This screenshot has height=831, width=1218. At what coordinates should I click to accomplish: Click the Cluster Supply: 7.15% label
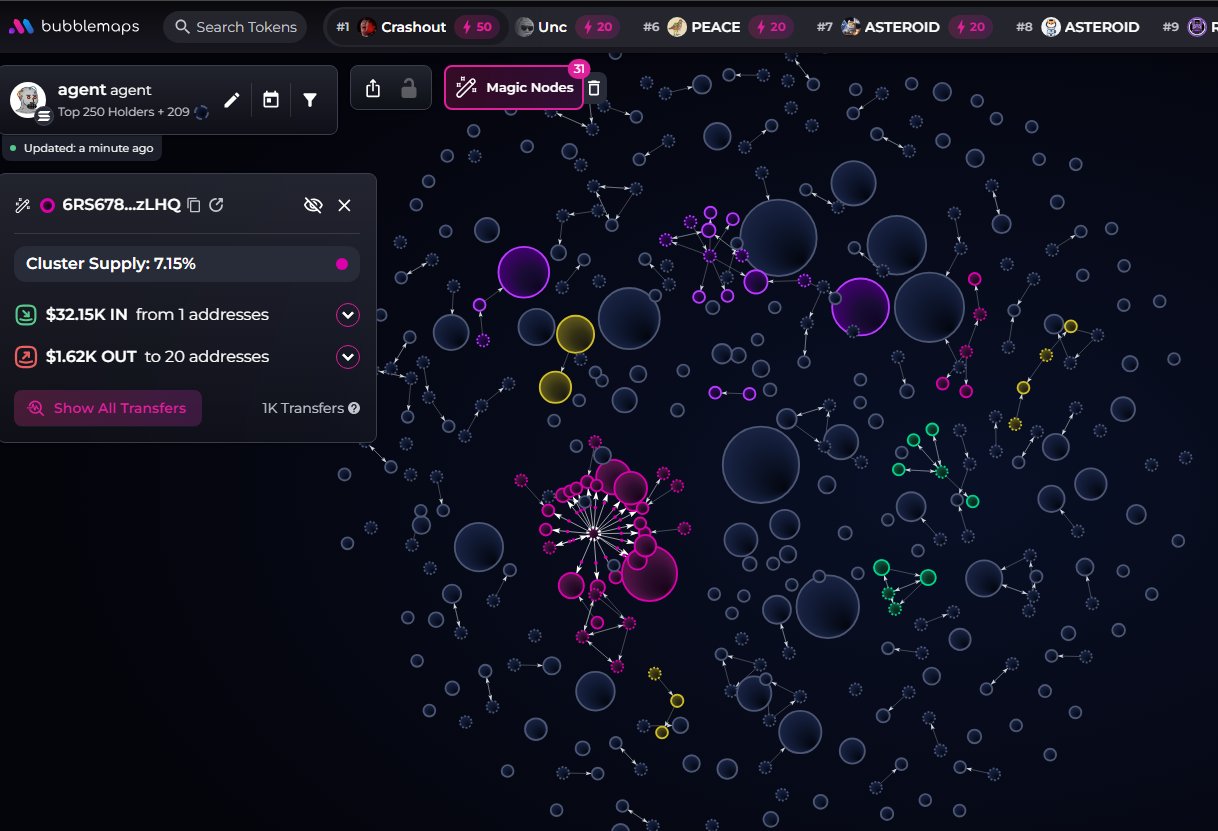tap(111, 264)
